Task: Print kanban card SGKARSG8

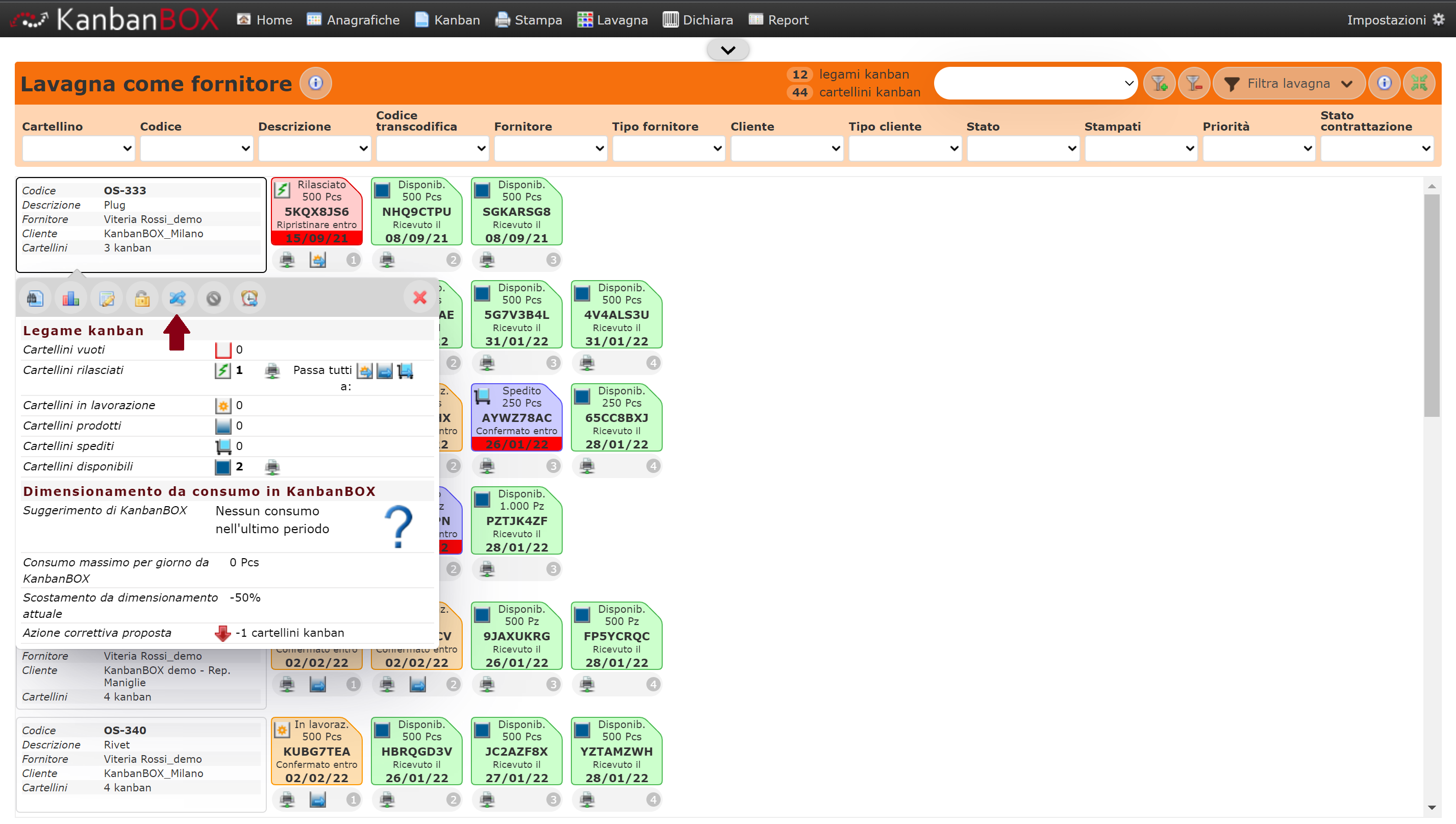Action: [x=487, y=260]
